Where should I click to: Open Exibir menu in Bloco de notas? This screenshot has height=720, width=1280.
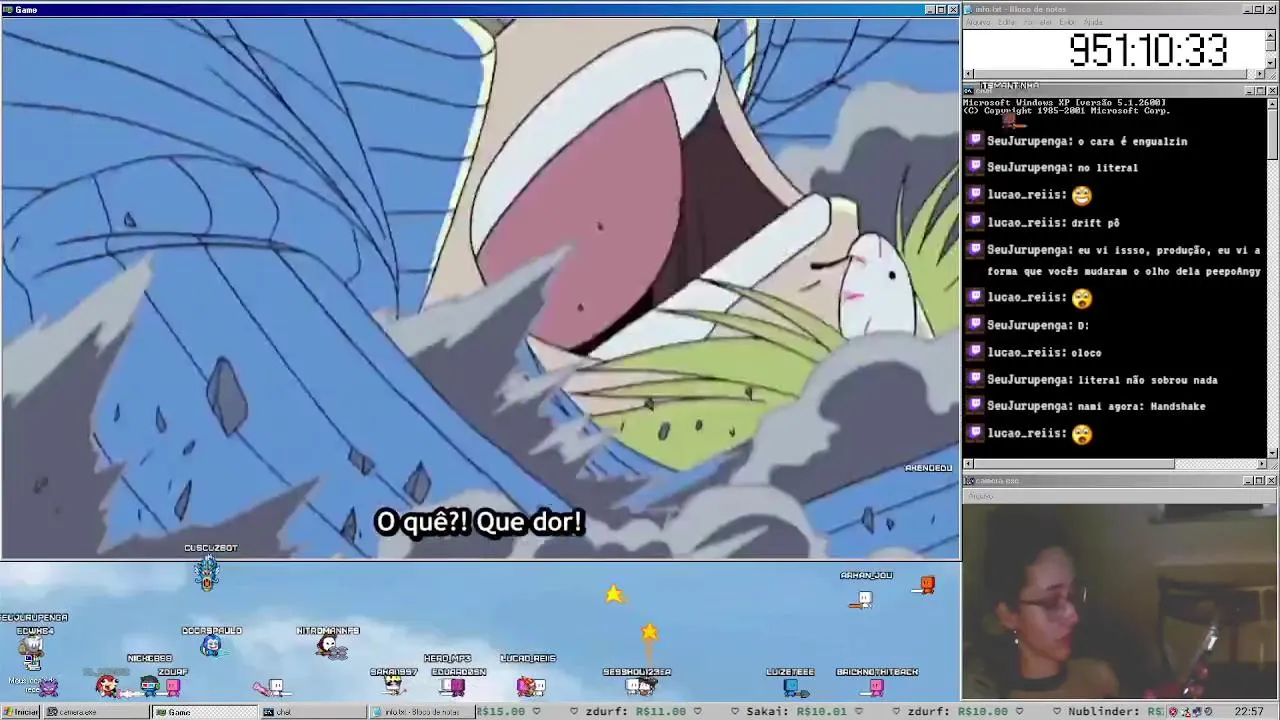[x=1068, y=22]
